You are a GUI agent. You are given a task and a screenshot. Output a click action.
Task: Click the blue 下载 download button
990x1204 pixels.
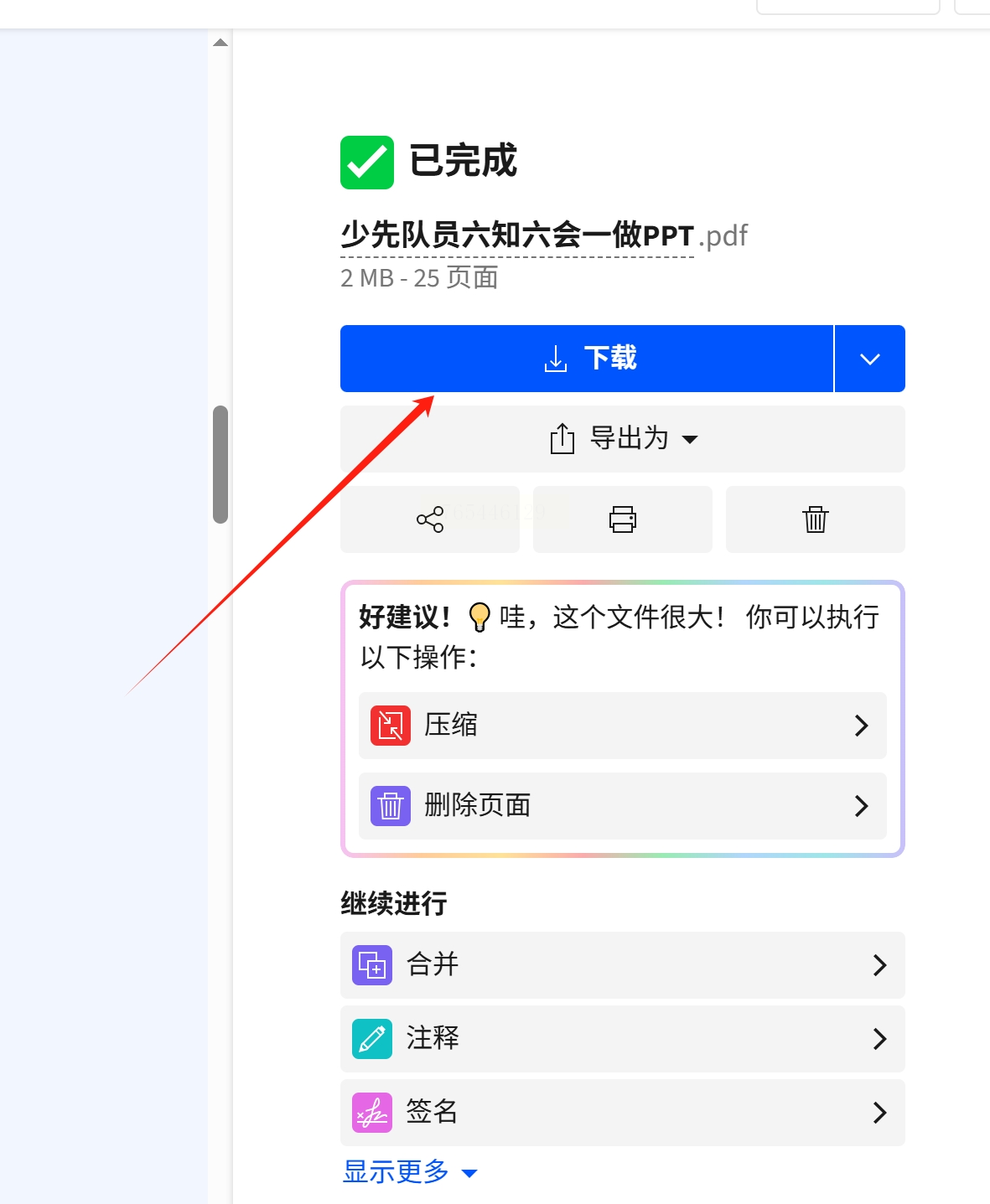tap(587, 359)
